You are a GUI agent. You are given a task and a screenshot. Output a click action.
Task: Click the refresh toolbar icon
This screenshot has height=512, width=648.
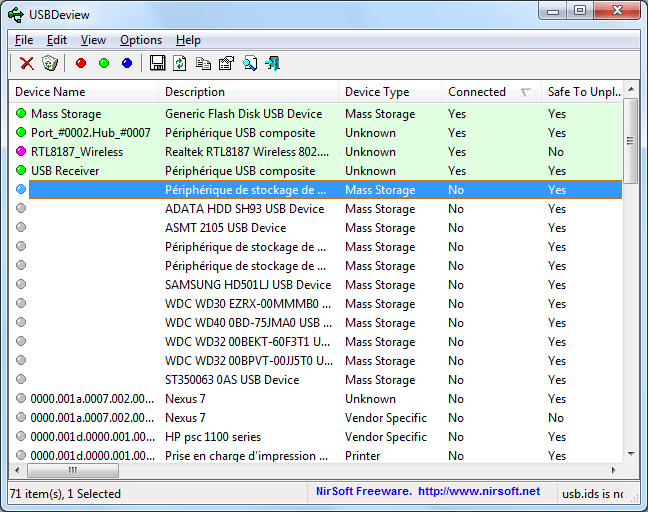pyautogui.click(x=180, y=63)
